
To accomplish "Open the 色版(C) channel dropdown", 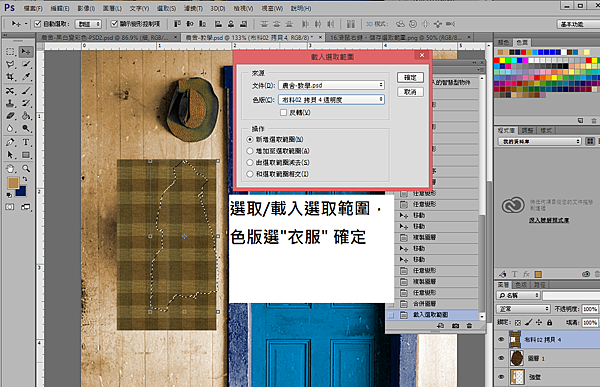I will [x=331, y=100].
